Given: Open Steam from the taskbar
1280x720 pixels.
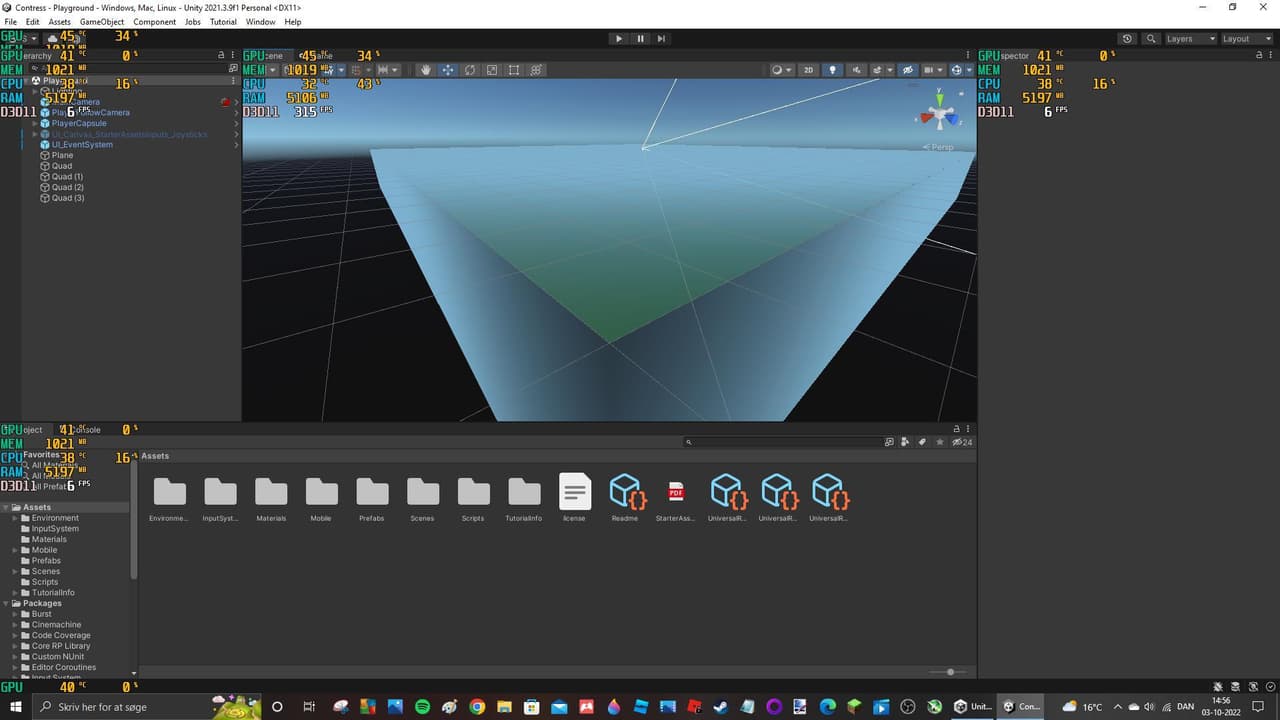Looking at the screenshot, I should tap(720, 706).
